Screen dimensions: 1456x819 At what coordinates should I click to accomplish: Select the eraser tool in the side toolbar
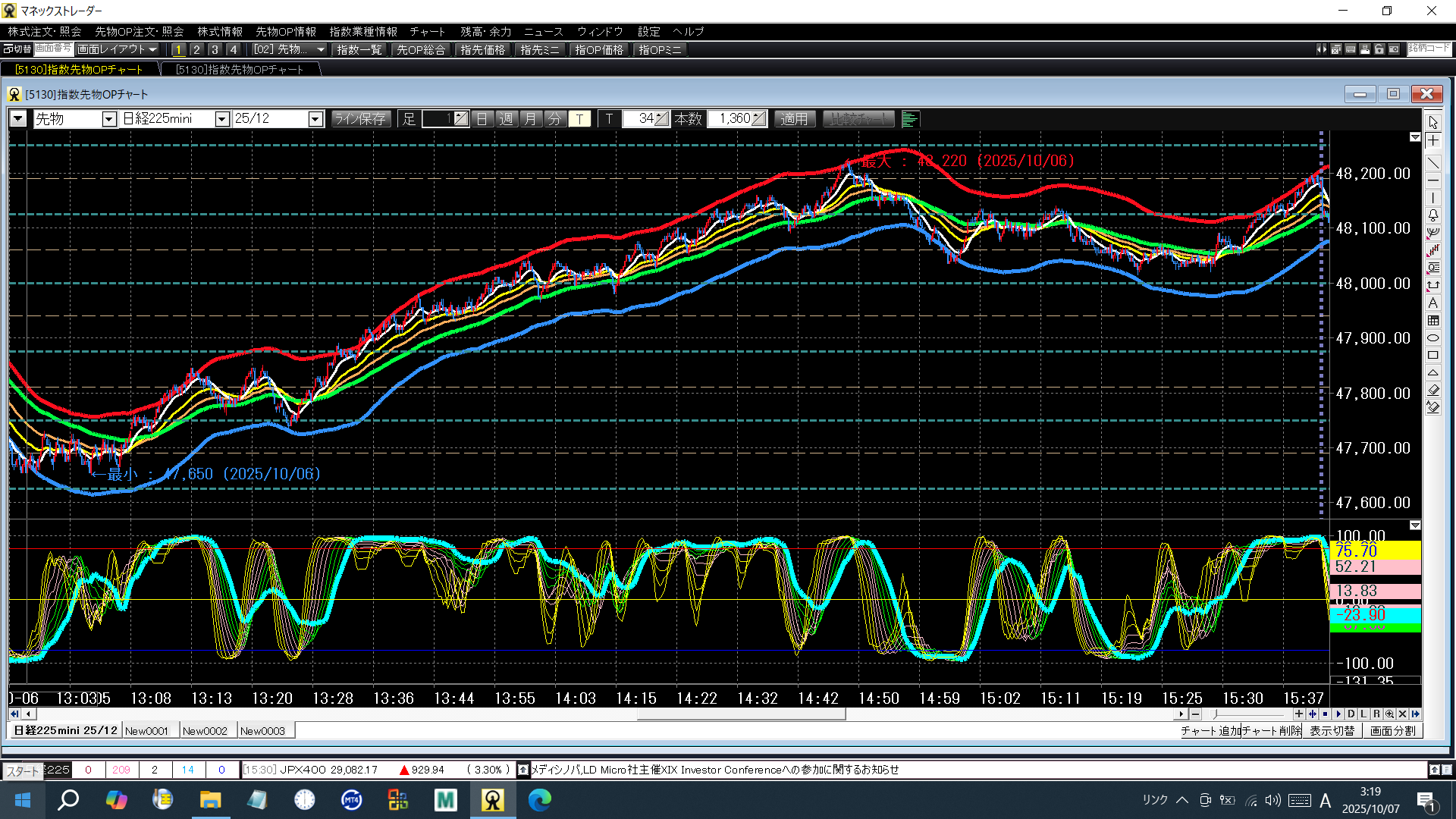pos(1432,390)
